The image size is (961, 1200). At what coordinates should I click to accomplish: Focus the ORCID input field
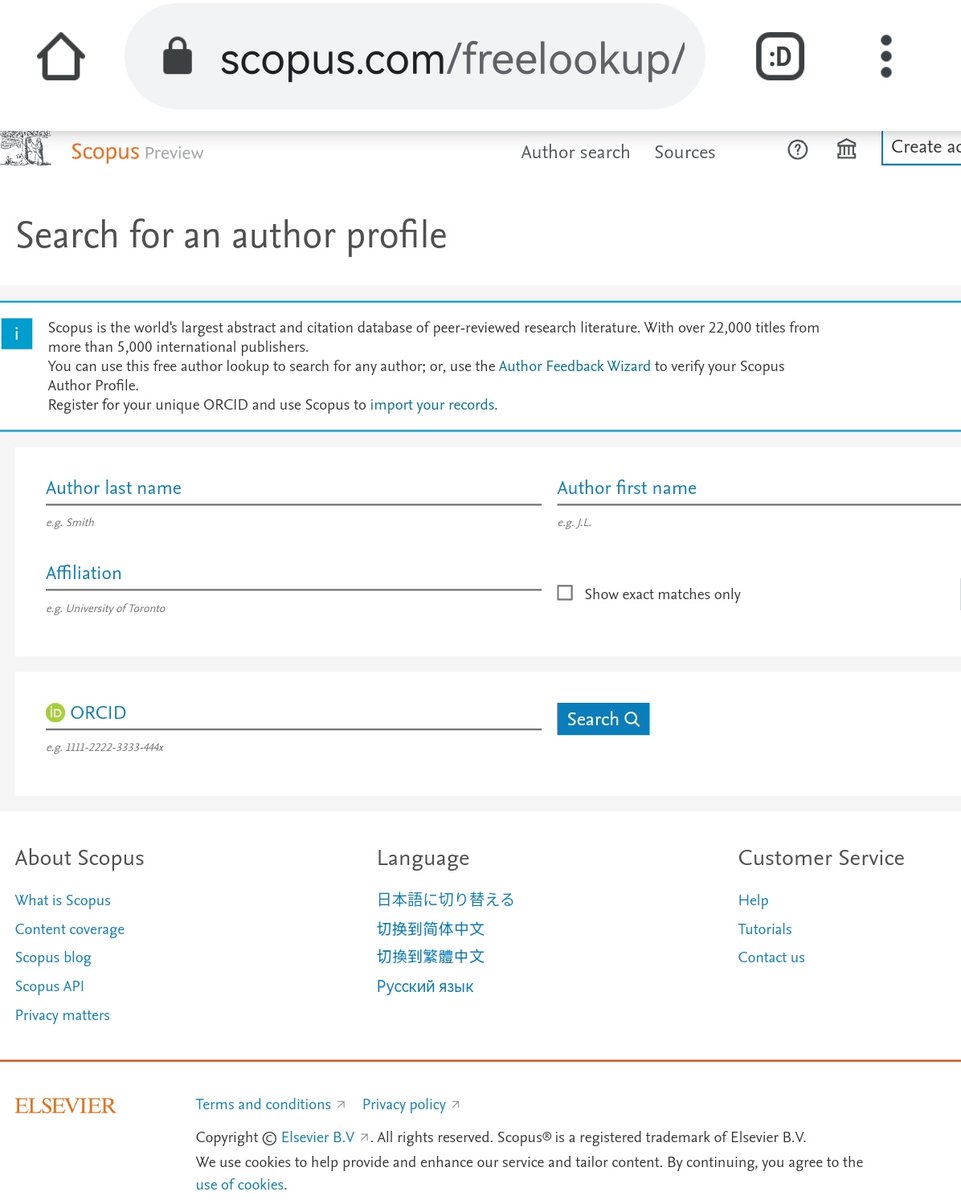click(293, 714)
